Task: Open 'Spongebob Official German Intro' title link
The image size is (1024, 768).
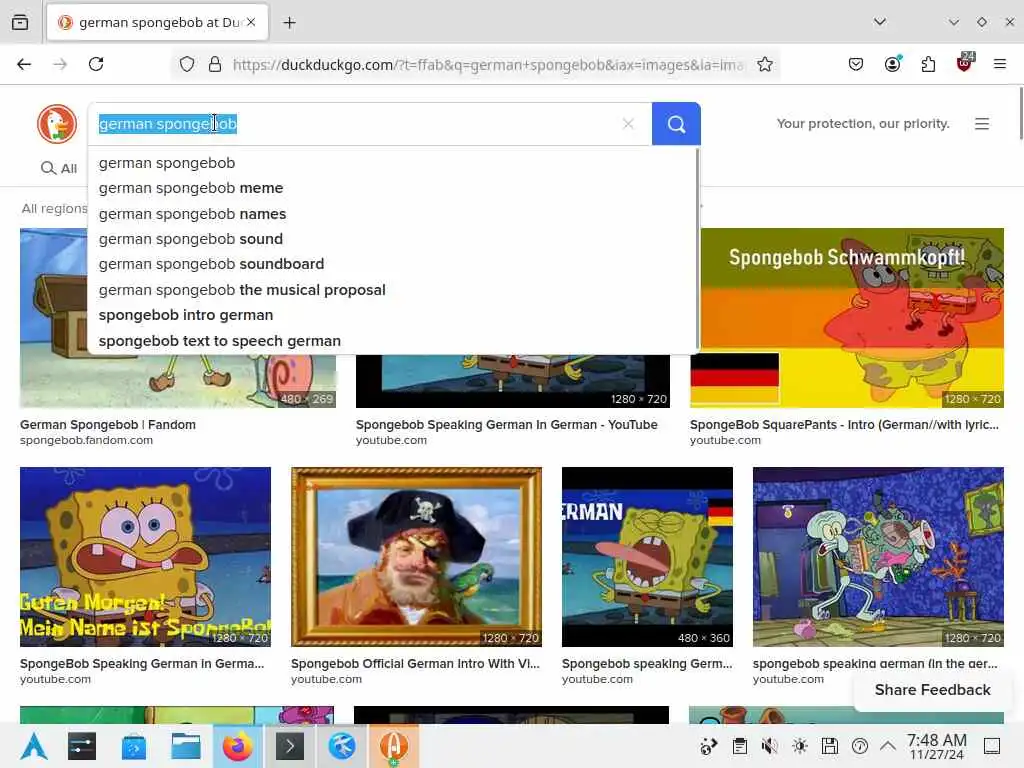Action: tap(415, 664)
